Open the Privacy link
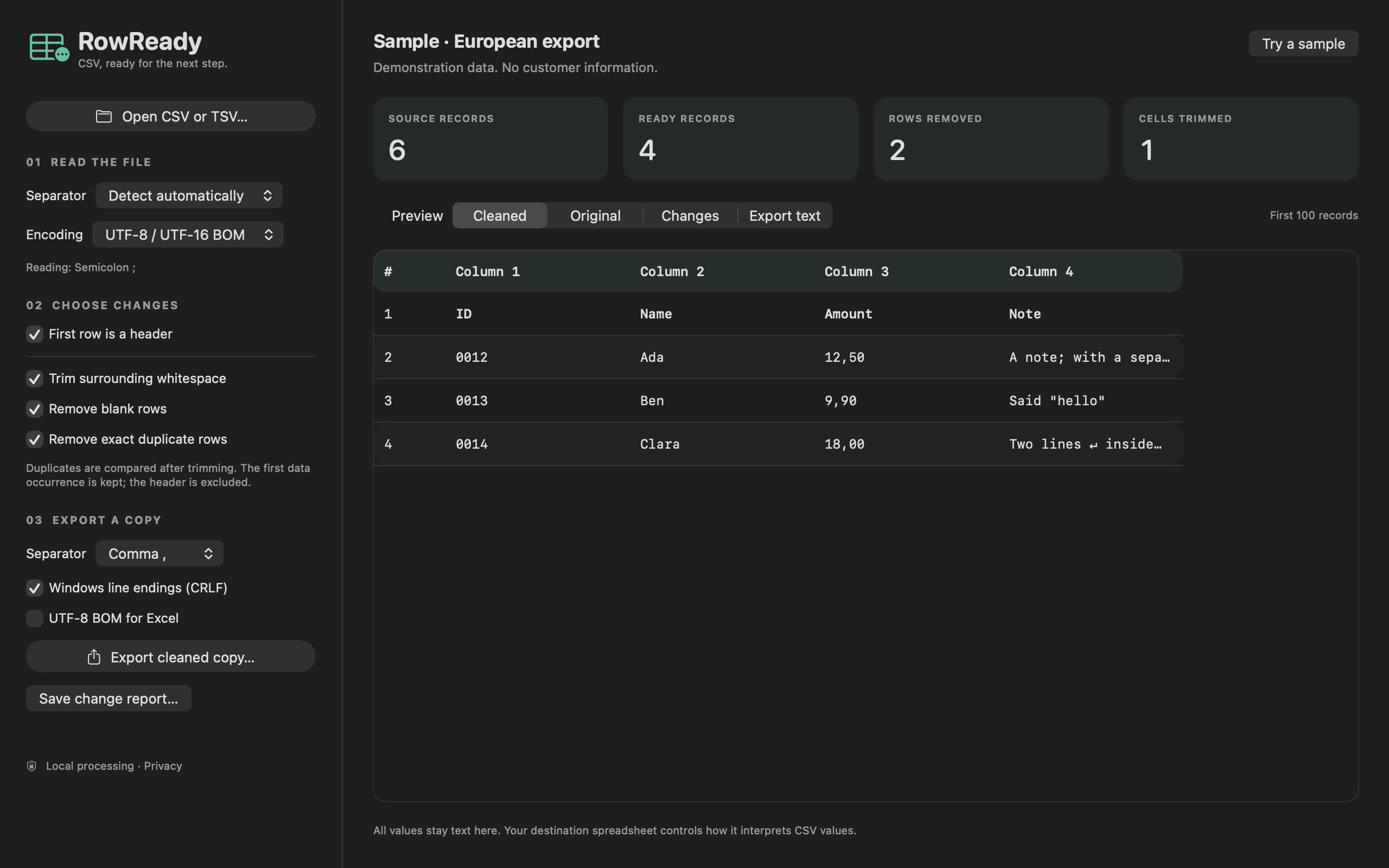The image size is (1389, 868). [x=163, y=766]
